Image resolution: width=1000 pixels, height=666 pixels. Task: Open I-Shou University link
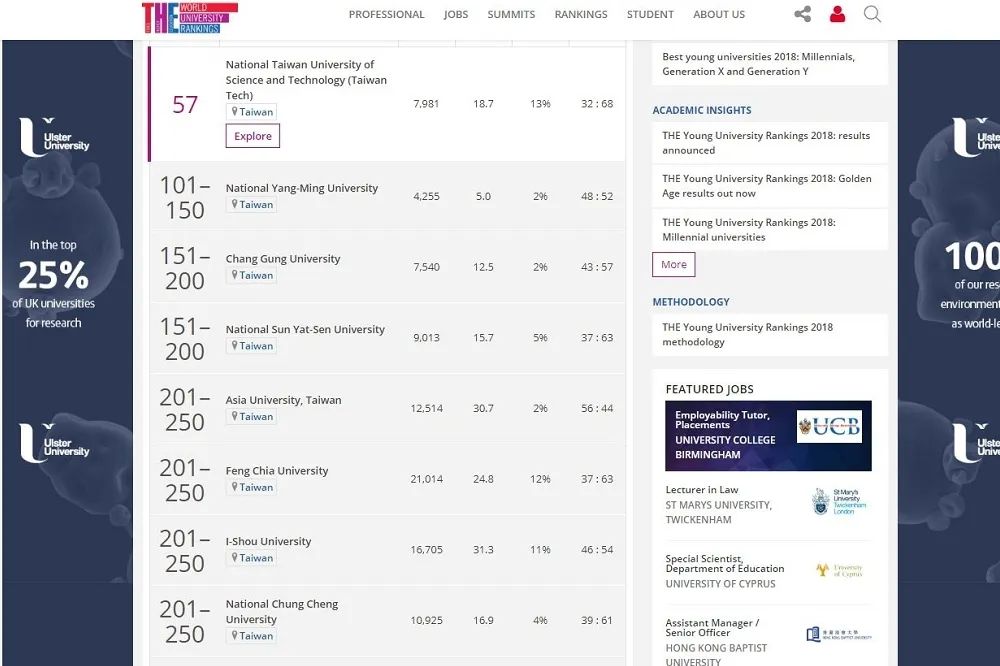point(268,541)
